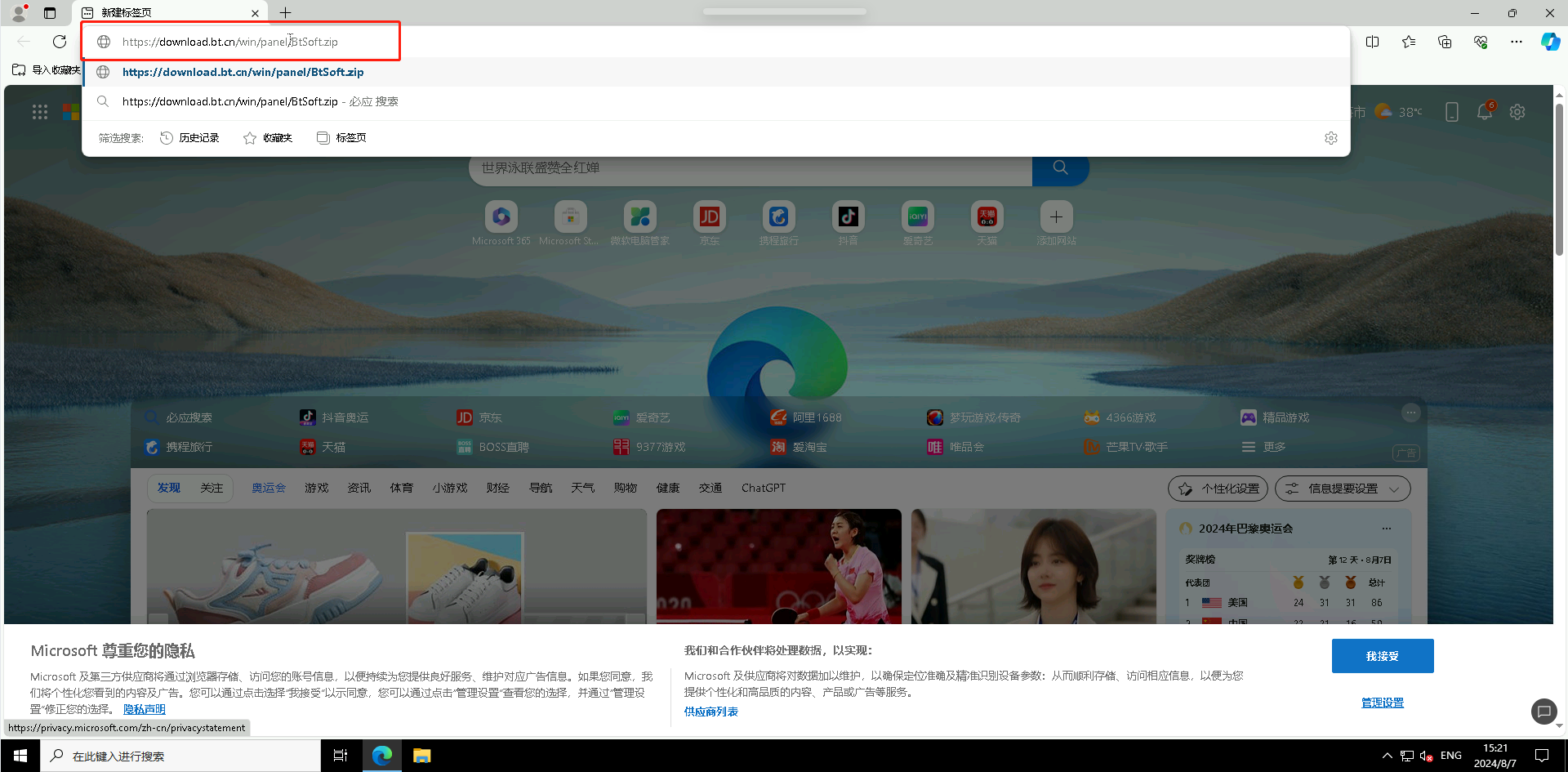Open the 阿里1688 shortcut link

coord(805,417)
